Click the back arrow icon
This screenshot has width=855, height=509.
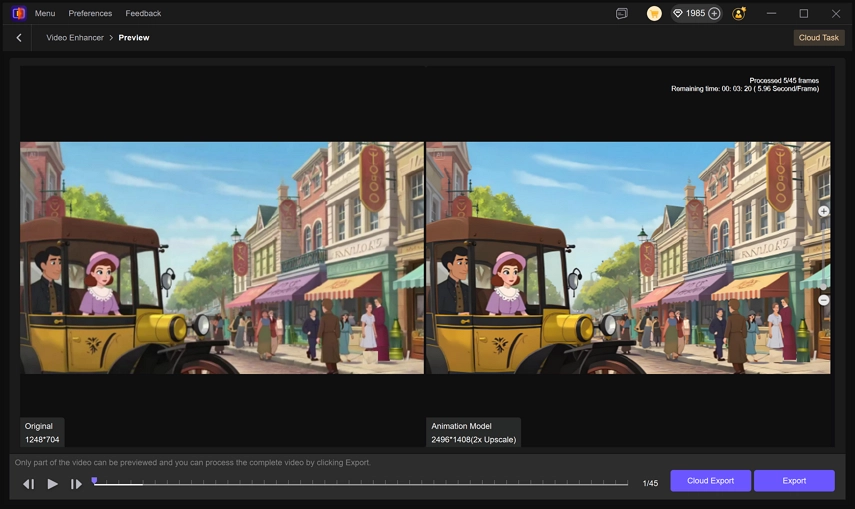[19, 38]
